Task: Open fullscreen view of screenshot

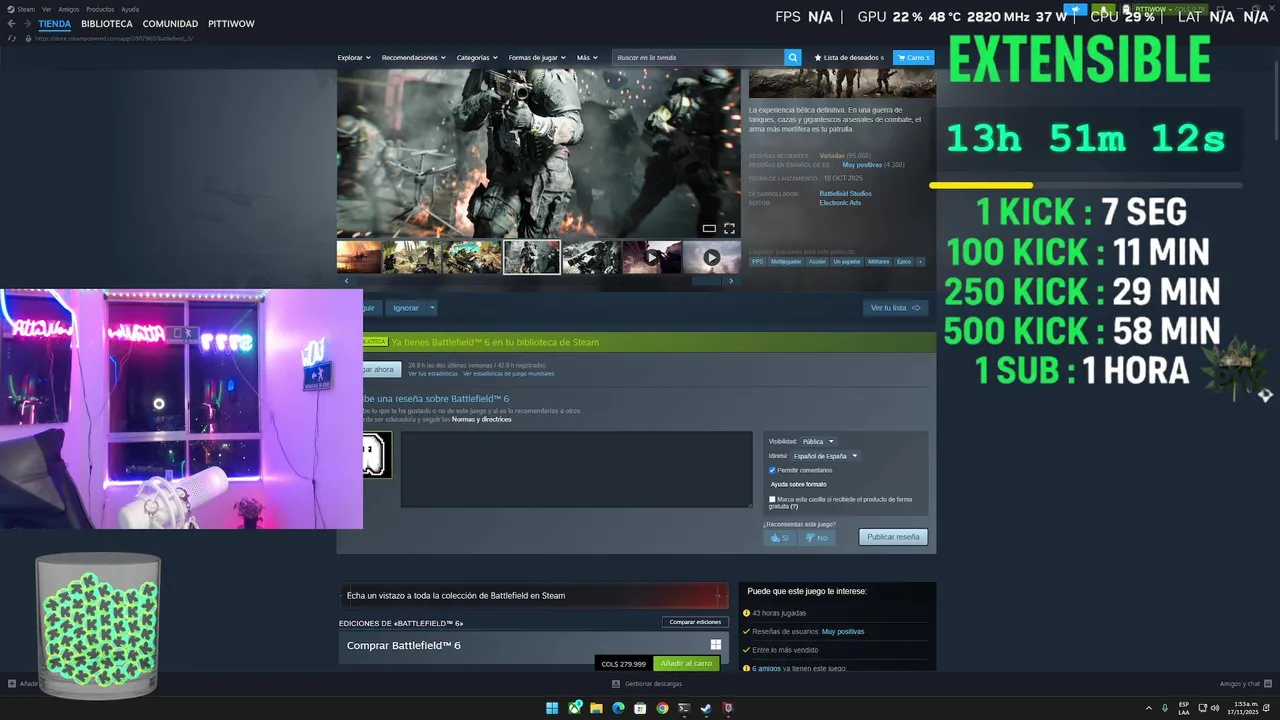Action: (x=729, y=228)
